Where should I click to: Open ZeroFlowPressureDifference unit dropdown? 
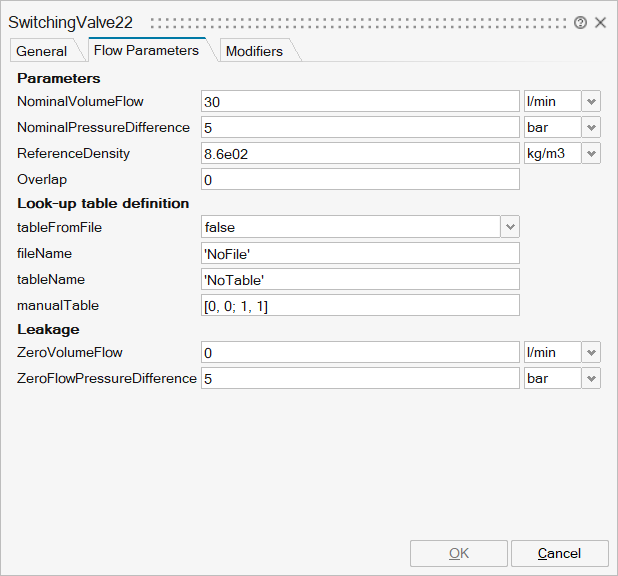pyautogui.click(x=591, y=378)
